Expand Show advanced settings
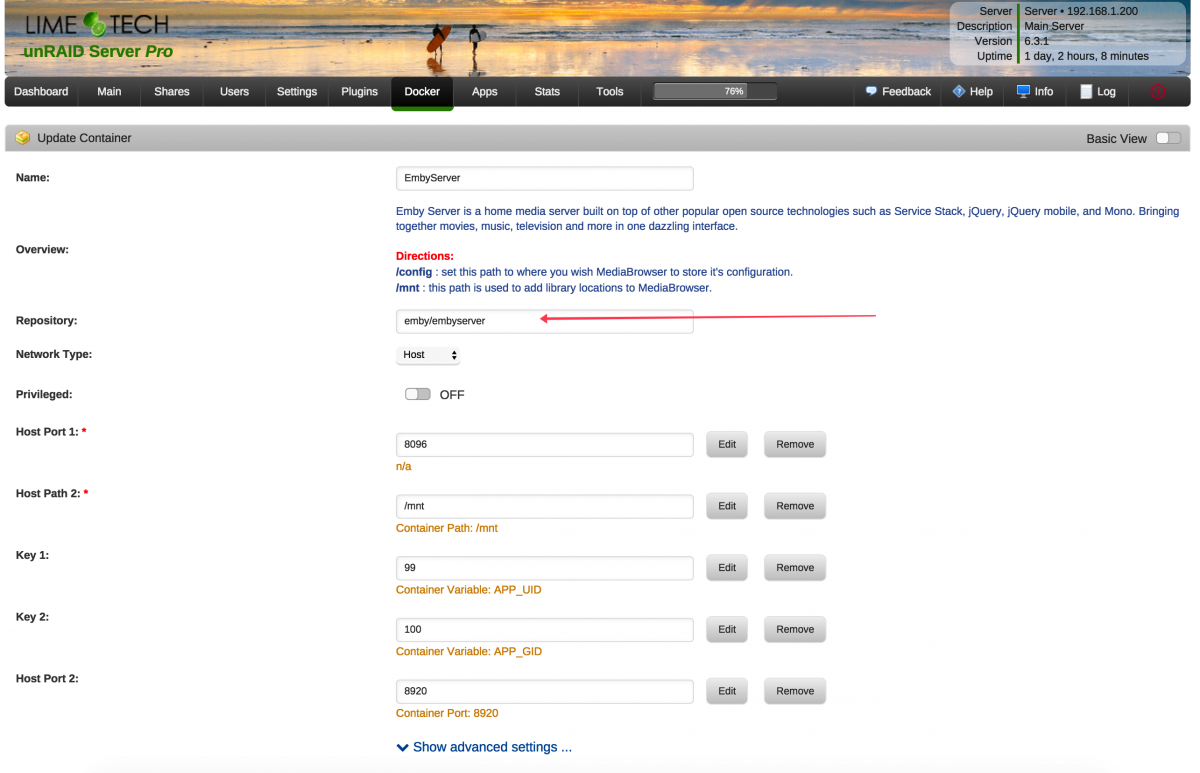The height and width of the screenshot is (773, 1200). click(484, 747)
